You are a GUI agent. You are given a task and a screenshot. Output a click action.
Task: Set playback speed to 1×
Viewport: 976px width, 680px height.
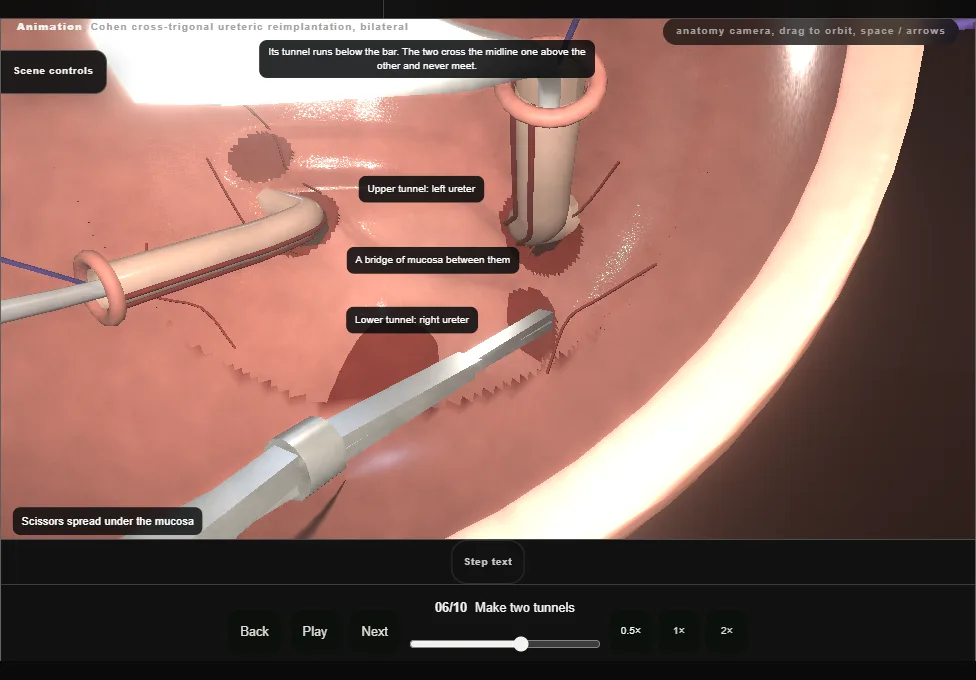pos(678,631)
